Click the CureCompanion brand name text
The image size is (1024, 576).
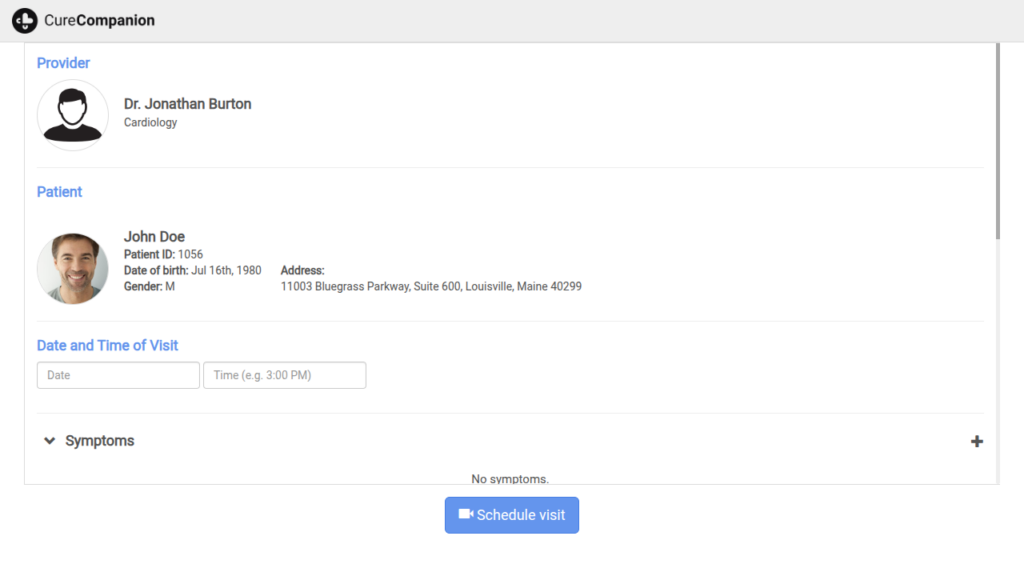pyautogui.click(x=100, y=20)
